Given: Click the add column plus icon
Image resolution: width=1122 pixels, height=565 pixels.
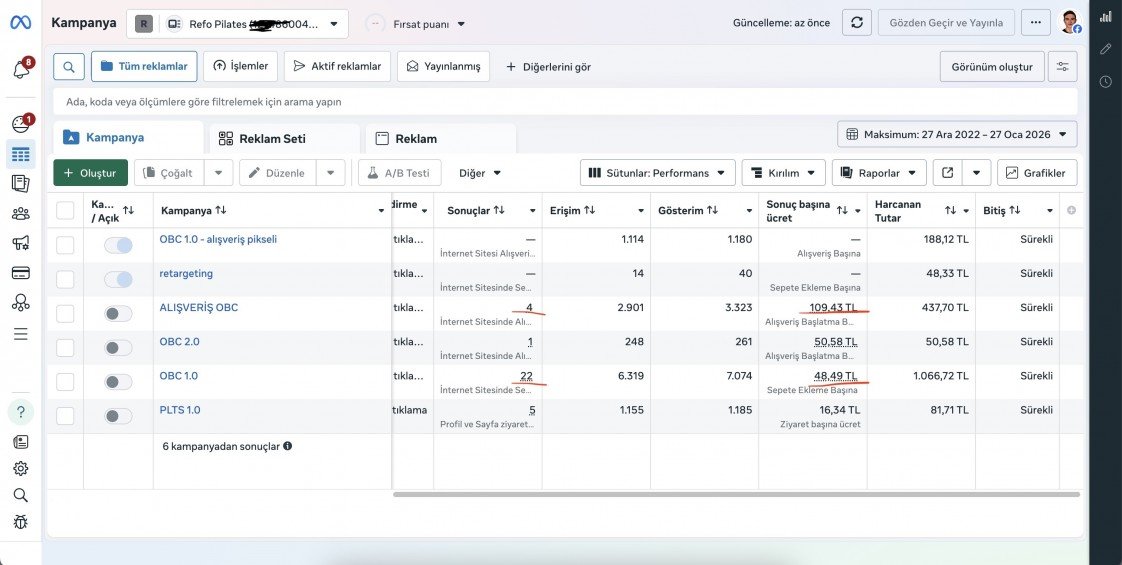Looking at the screenshot, I should point(1071,210).
